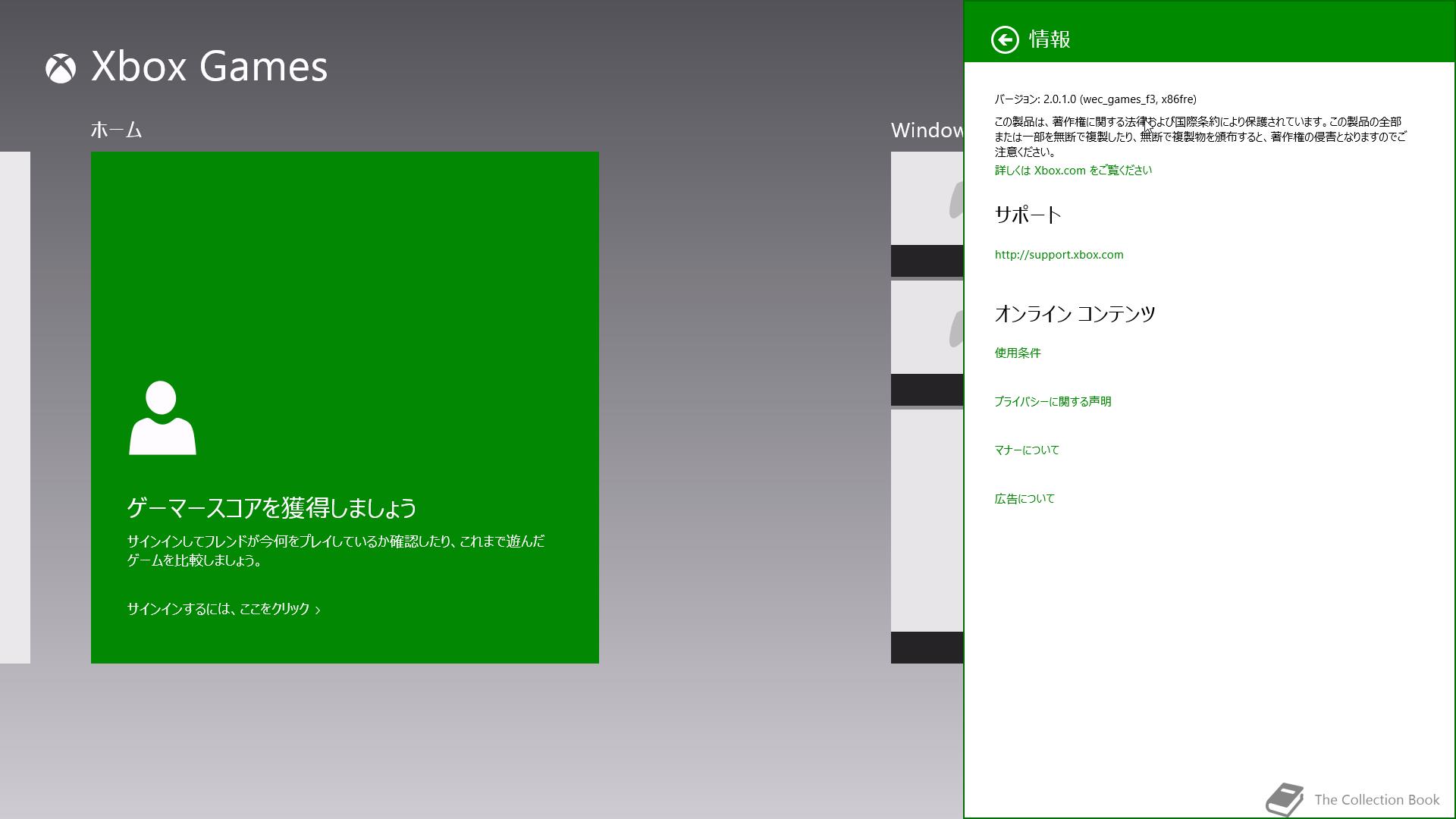Screen dimensions: 1456x819
Task: Click the Xbox logo icon
Action: click(x=61, y=68)
